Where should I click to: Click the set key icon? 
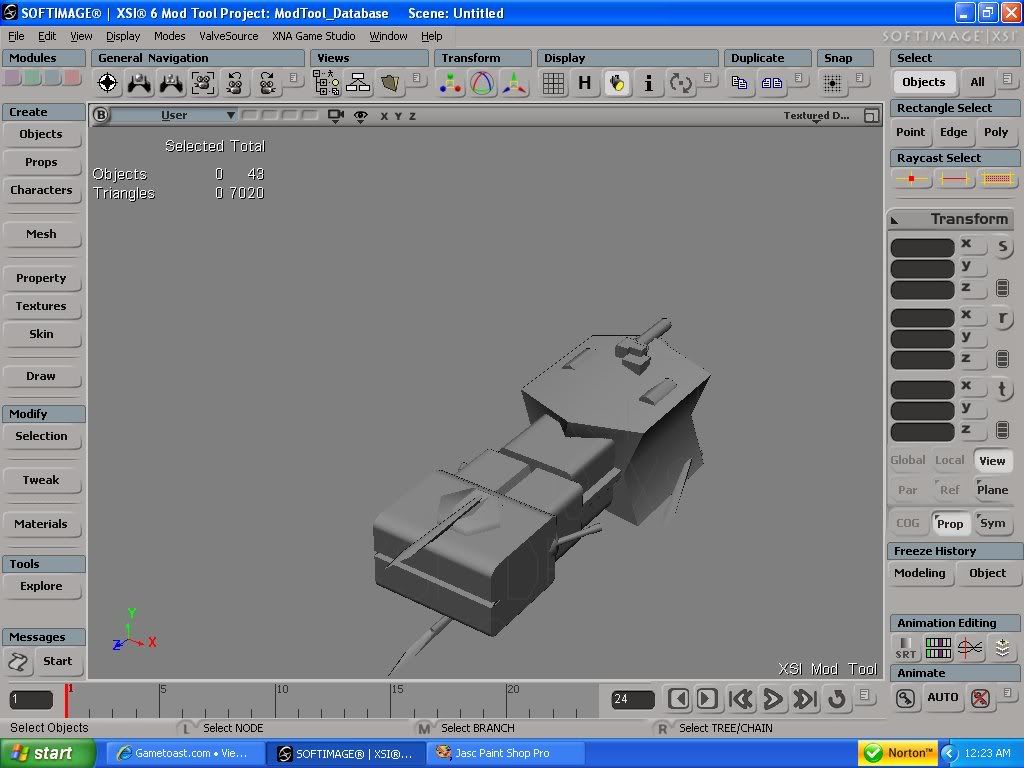pos(905,698)
